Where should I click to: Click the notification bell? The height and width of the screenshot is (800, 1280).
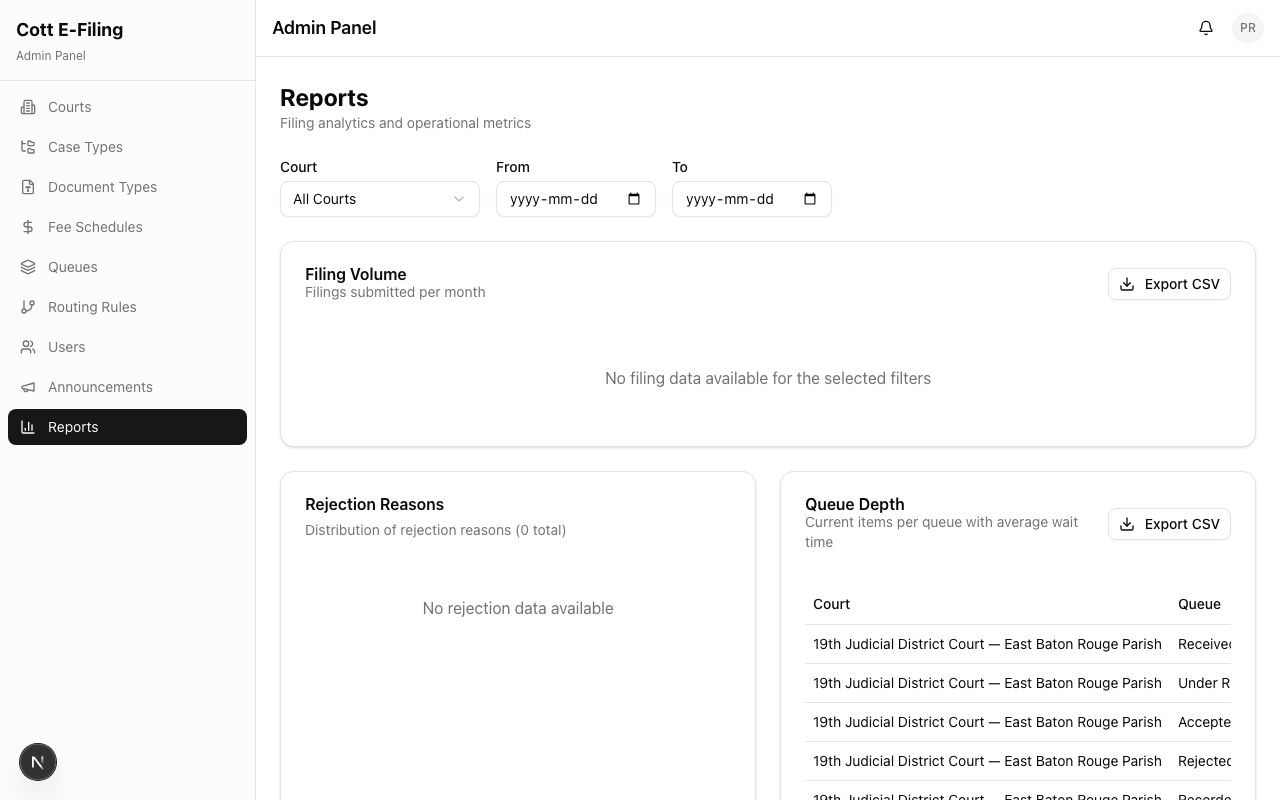pos(1206,27)
